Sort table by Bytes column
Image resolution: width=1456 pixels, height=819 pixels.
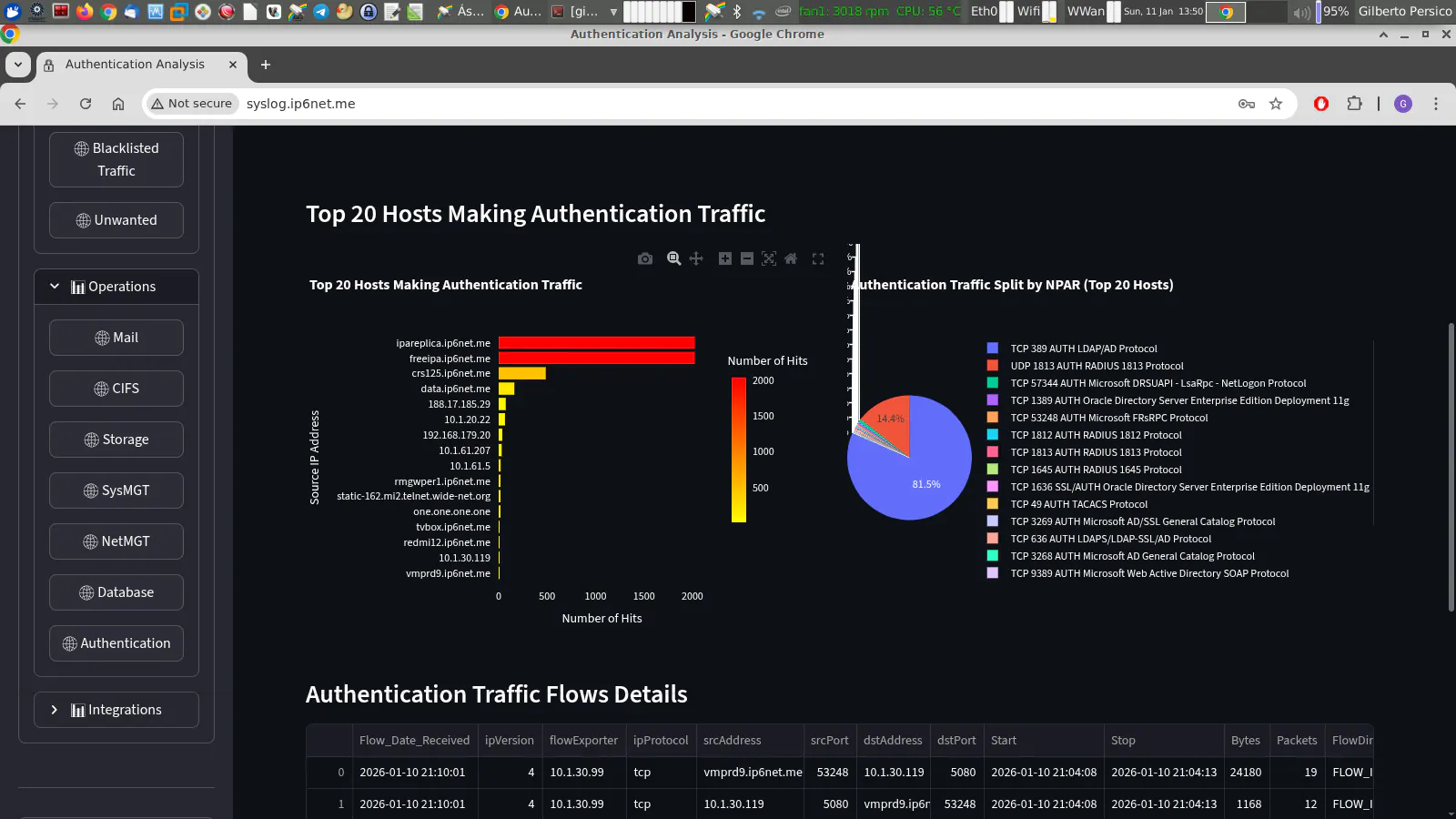1246,741
